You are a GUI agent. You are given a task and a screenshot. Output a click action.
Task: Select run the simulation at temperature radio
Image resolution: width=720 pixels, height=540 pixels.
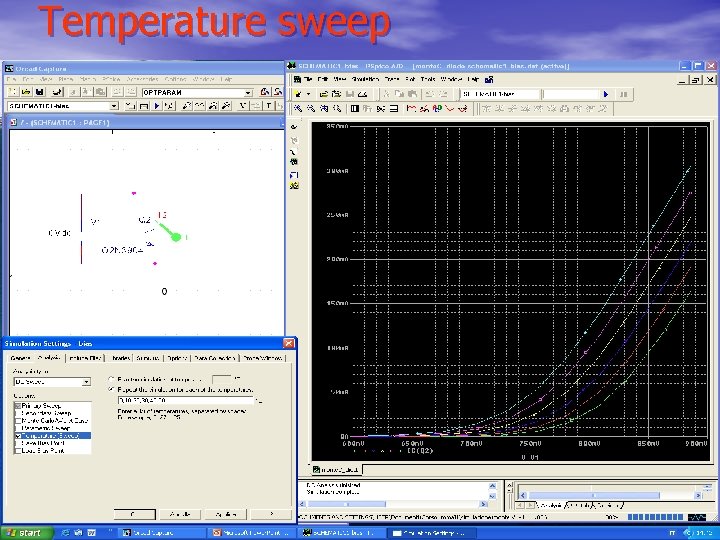pos(111,379)
